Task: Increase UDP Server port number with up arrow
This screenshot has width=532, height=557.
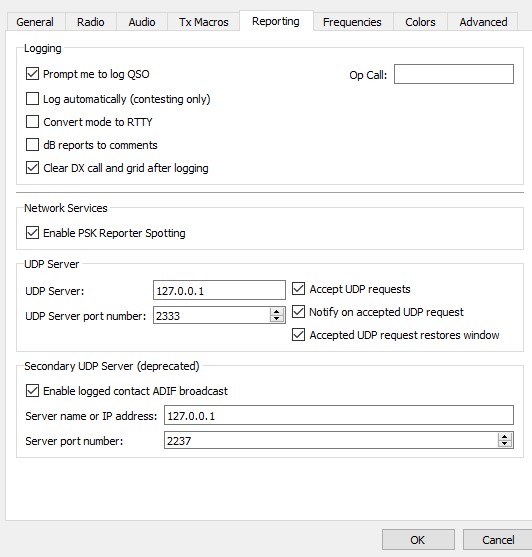Action: point(277,312)
